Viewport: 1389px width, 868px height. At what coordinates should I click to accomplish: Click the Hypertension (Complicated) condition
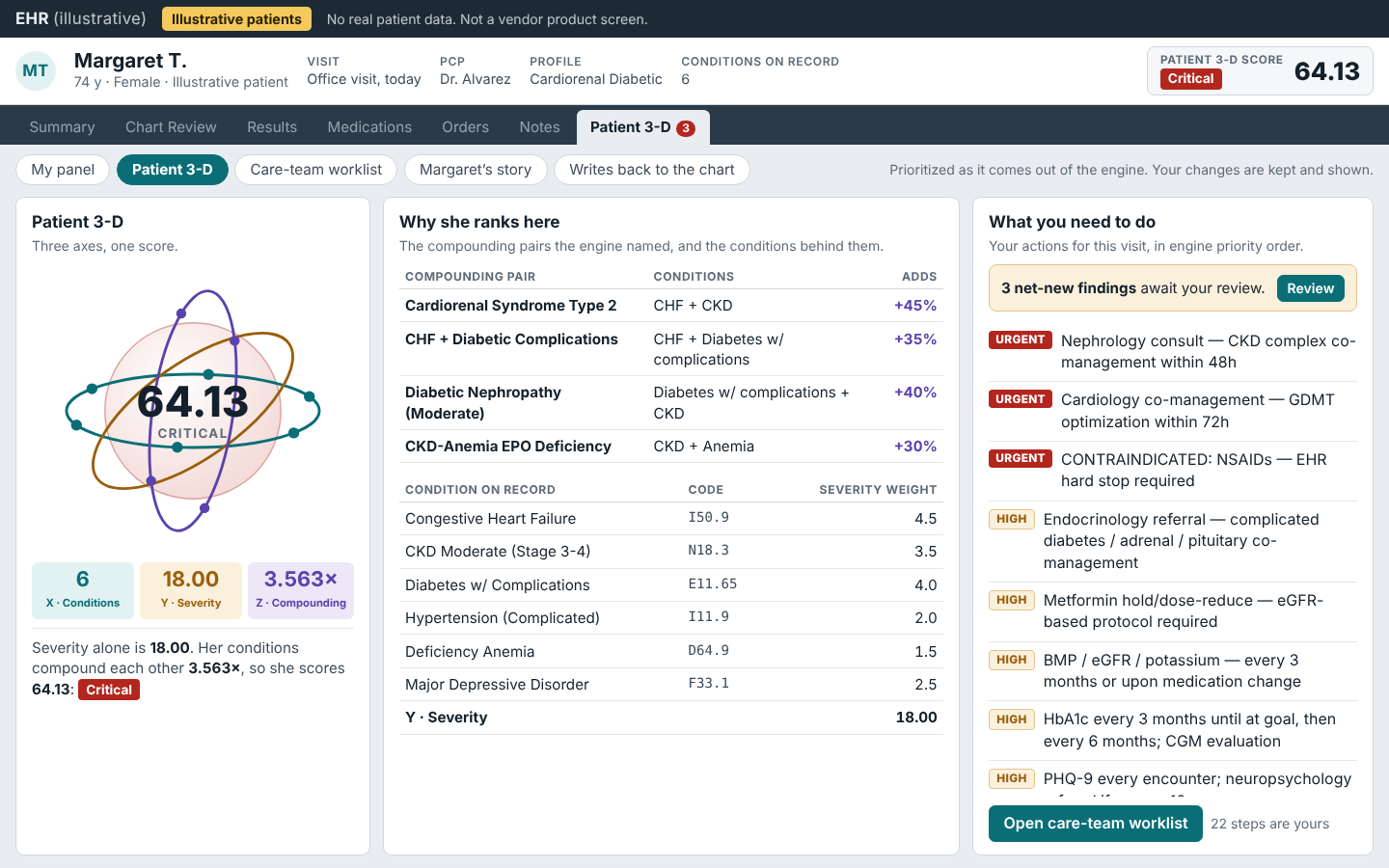click(x=671, y=618)
